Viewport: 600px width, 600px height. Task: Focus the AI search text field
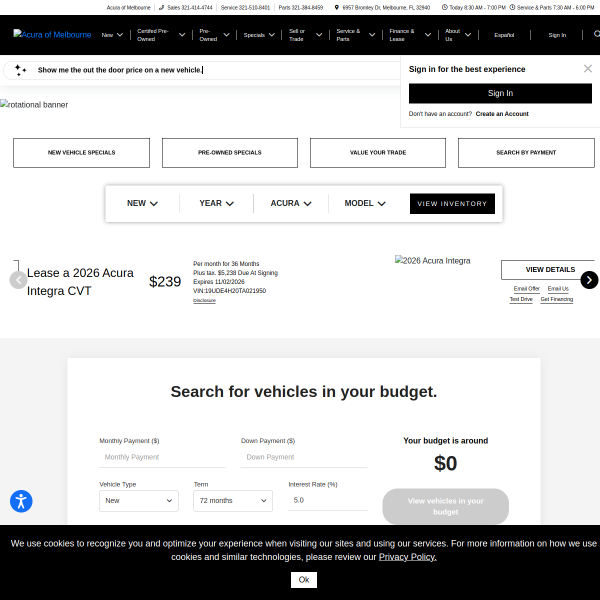[214, 70]
